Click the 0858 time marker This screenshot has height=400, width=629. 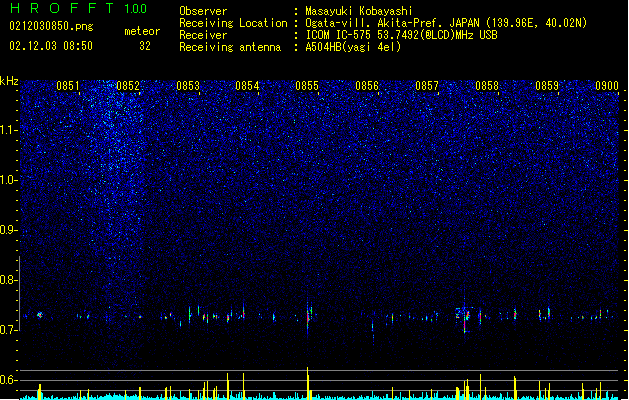487,86
